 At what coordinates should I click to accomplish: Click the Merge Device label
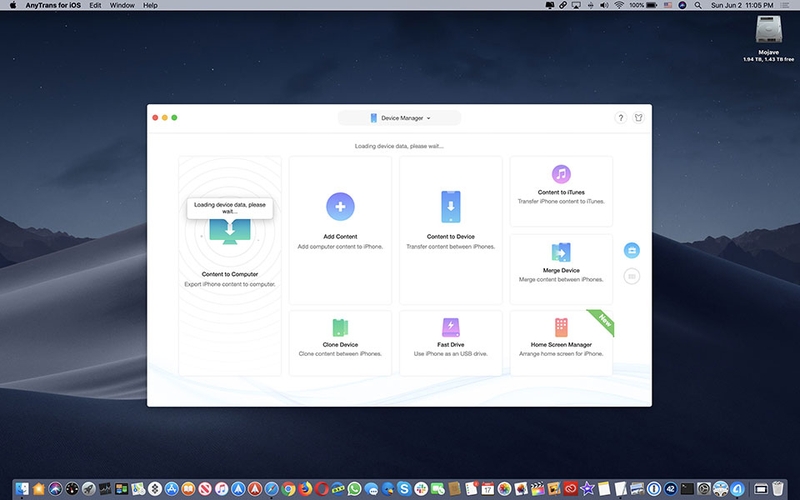pos(561,270)
